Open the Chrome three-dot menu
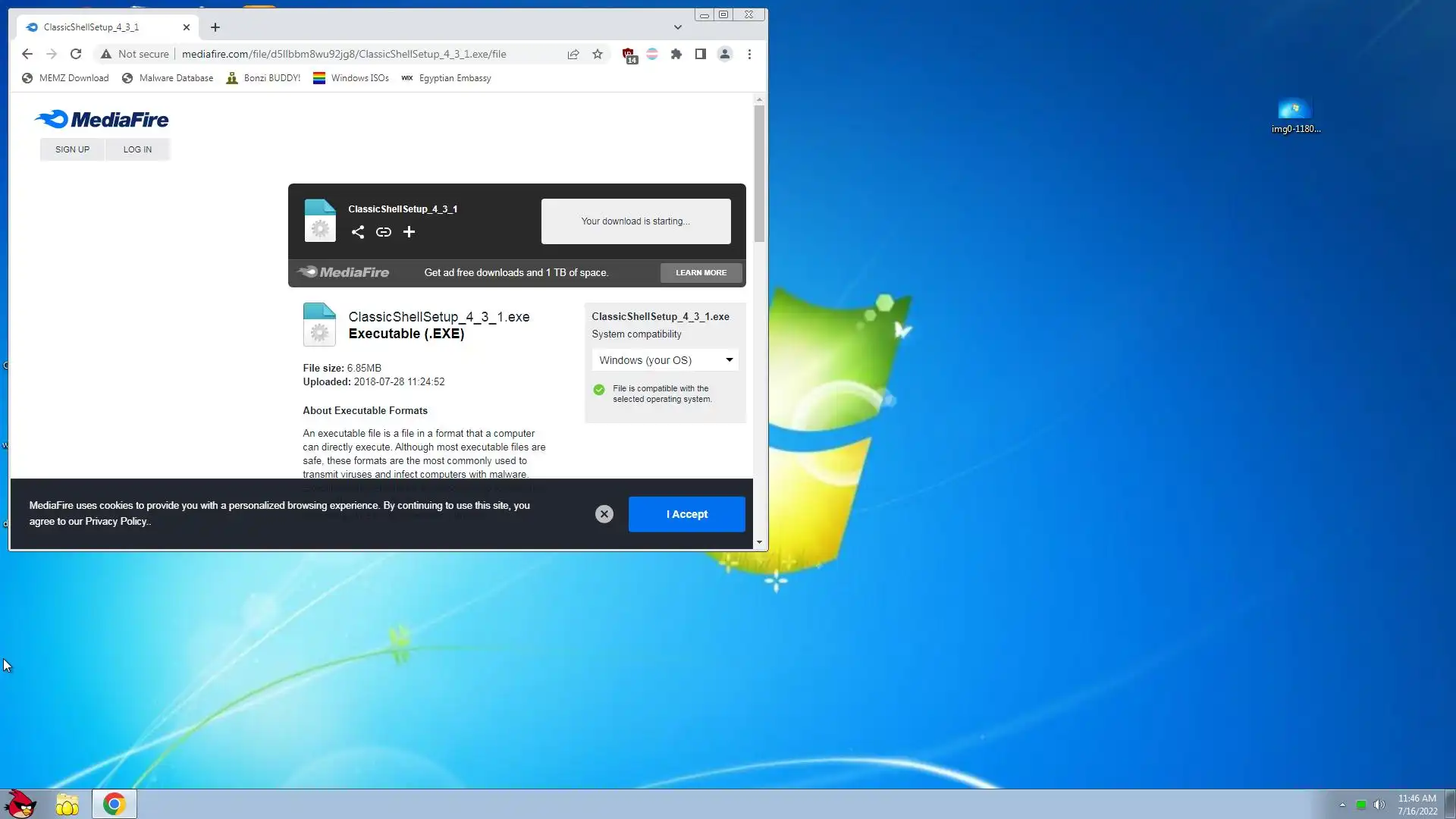 [x=749, y=54]
